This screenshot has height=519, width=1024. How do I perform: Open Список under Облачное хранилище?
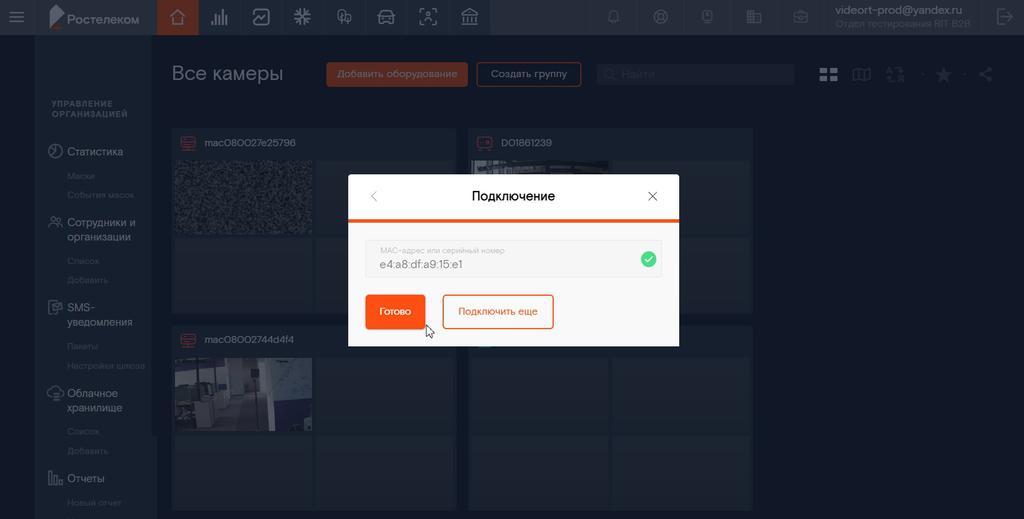83,432
